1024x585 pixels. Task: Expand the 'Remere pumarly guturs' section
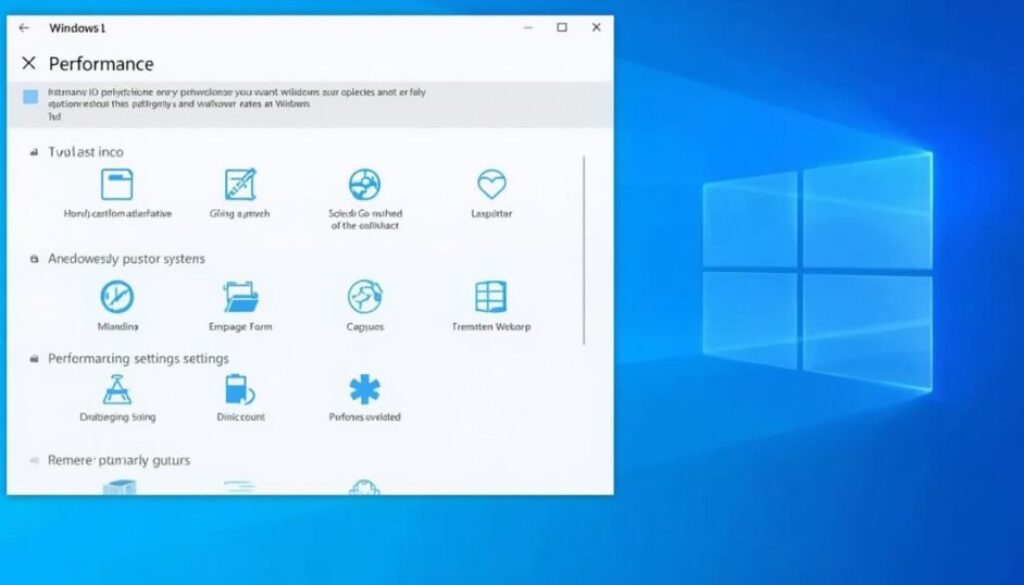tap(35, 461)
